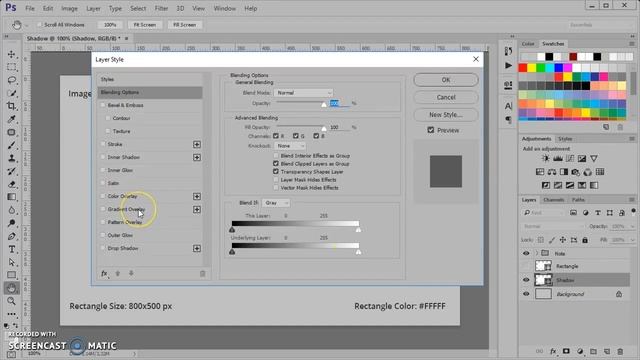Open Layers panel Opacity dropdown
This screenshot has height=360, width=640.
point(632,227)
